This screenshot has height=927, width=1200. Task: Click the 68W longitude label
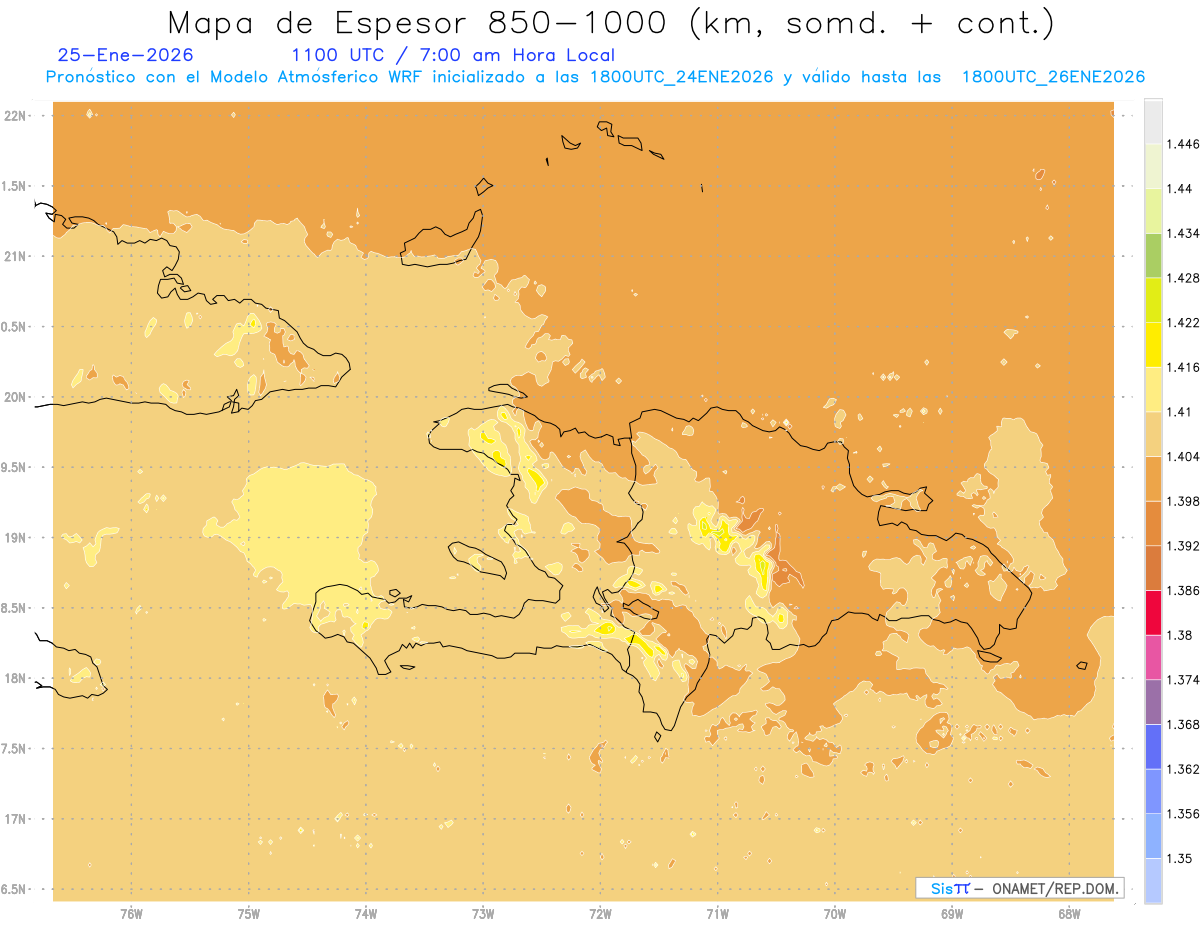pyautogui.click(x=1069, y=913)
